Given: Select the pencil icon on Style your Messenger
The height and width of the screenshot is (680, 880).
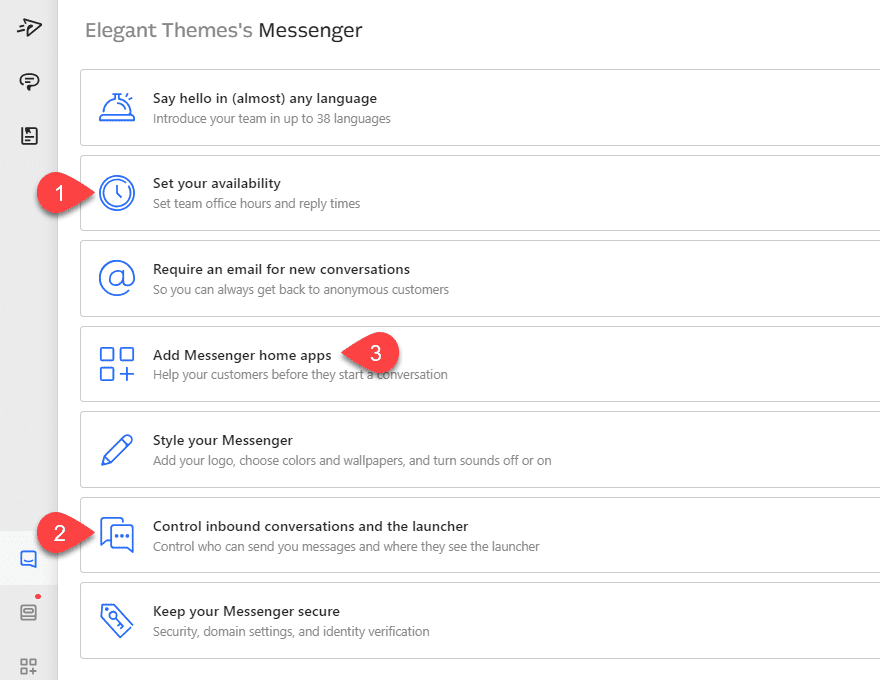Looking at the screenshot, I should coord(117,449).
